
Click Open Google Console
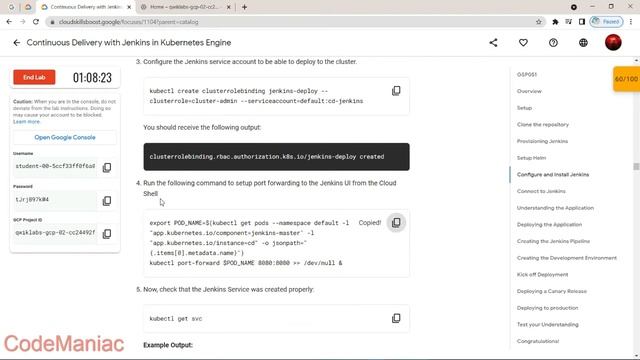pyautogui.click(x=65, y=137)
